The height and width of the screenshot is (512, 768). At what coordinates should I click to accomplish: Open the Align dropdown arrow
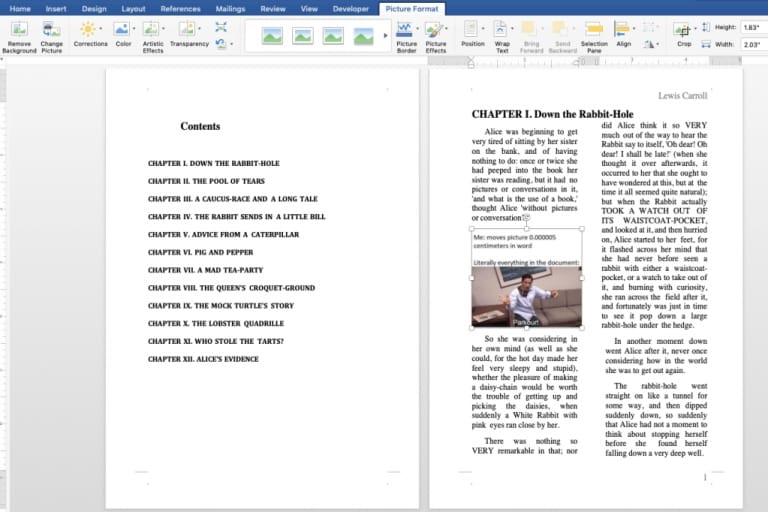[634, 28]
